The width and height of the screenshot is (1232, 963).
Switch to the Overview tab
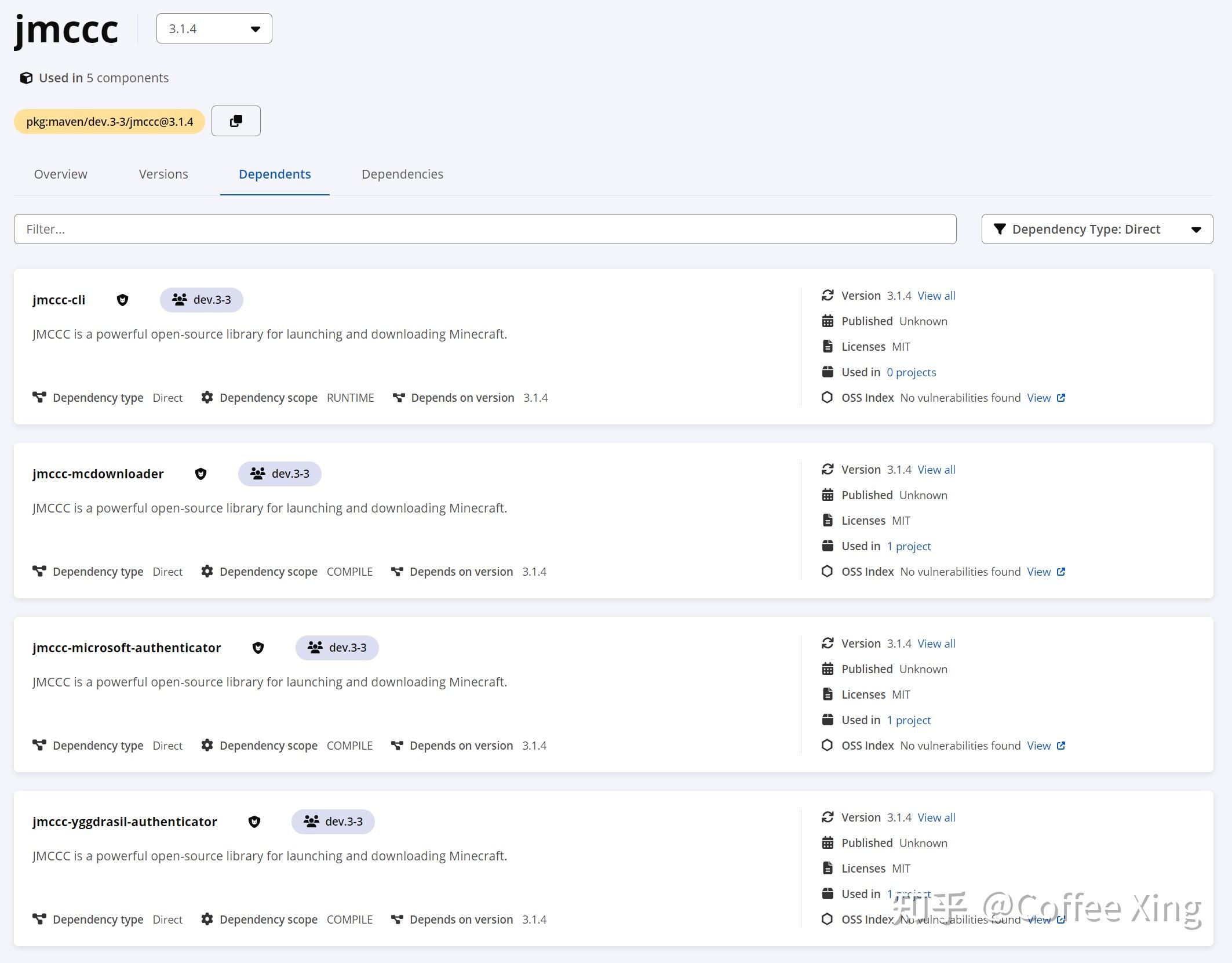(x=60, y=174)
